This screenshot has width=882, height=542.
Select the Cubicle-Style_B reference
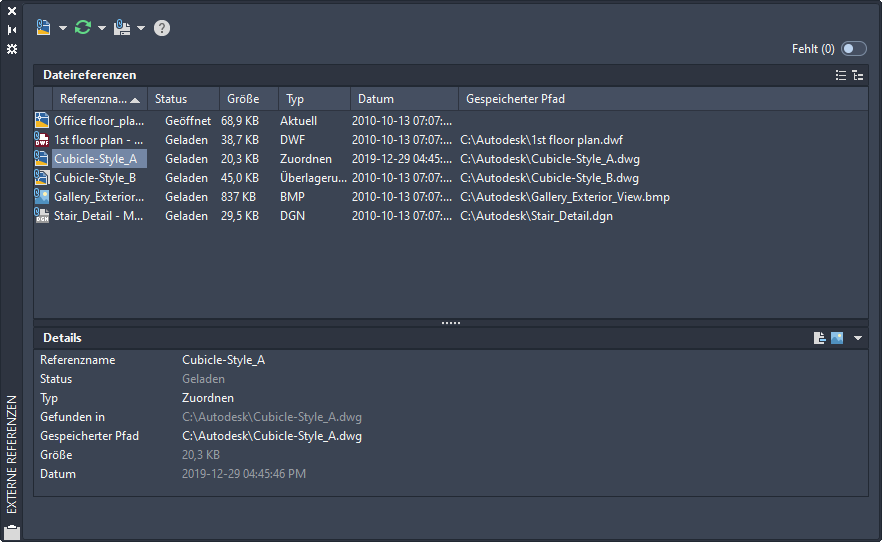[95, 178]
